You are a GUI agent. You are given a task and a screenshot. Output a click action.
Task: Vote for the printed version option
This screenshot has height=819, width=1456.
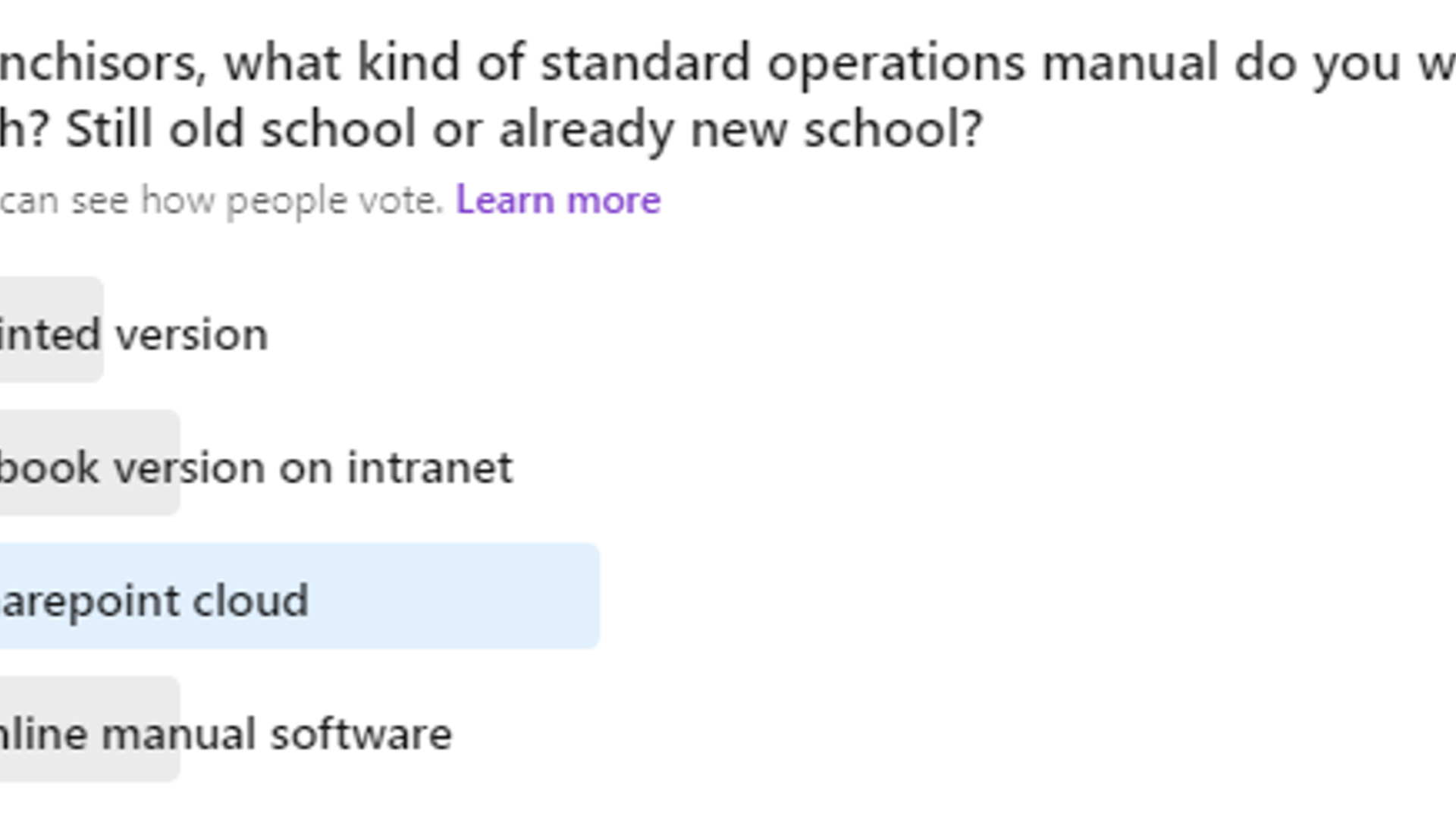tap(133, 334)
